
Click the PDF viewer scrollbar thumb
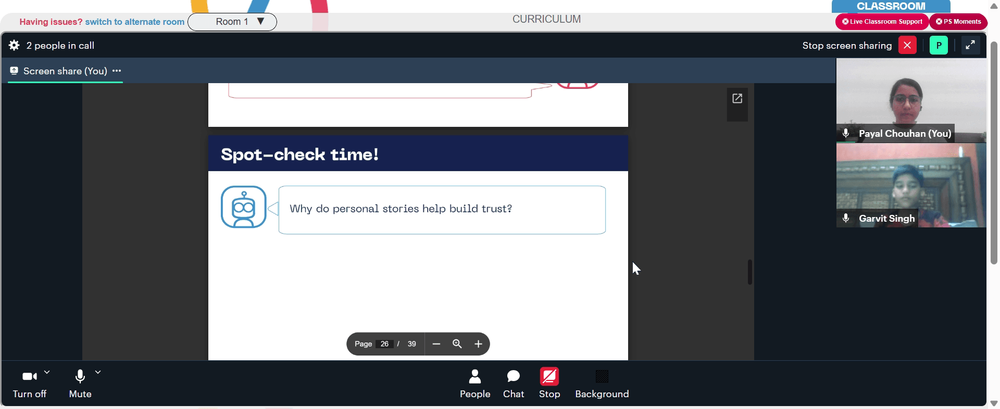tap(750, 272)
